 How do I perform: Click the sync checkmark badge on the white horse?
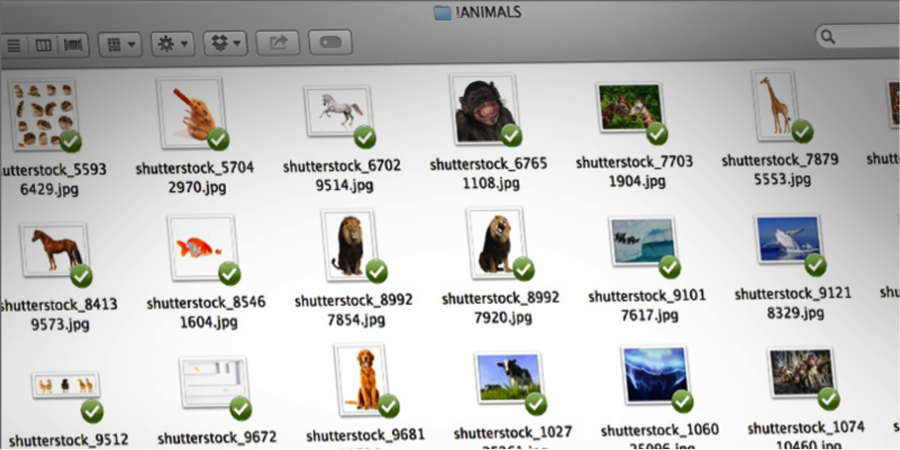coord(364,137)
